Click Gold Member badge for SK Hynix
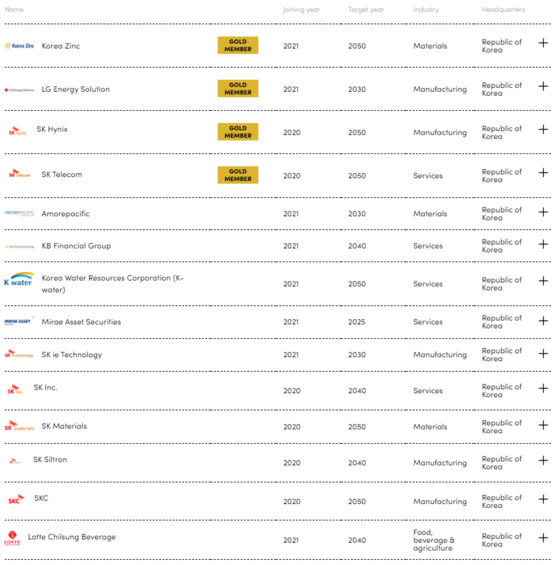Viewport: 560px width, 565px height. pyautogui.click(x=238, y=132)
